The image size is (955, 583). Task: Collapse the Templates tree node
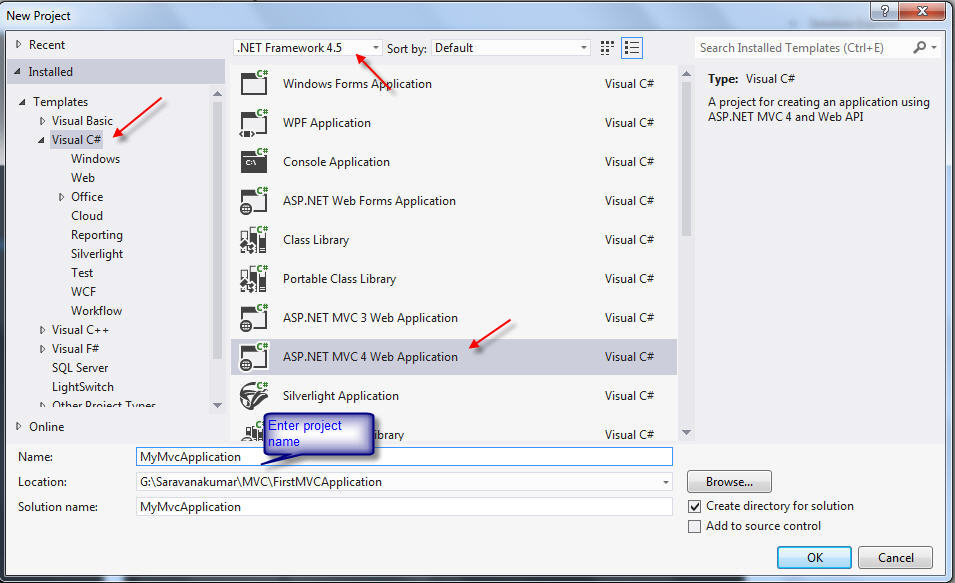pos(22,102)
